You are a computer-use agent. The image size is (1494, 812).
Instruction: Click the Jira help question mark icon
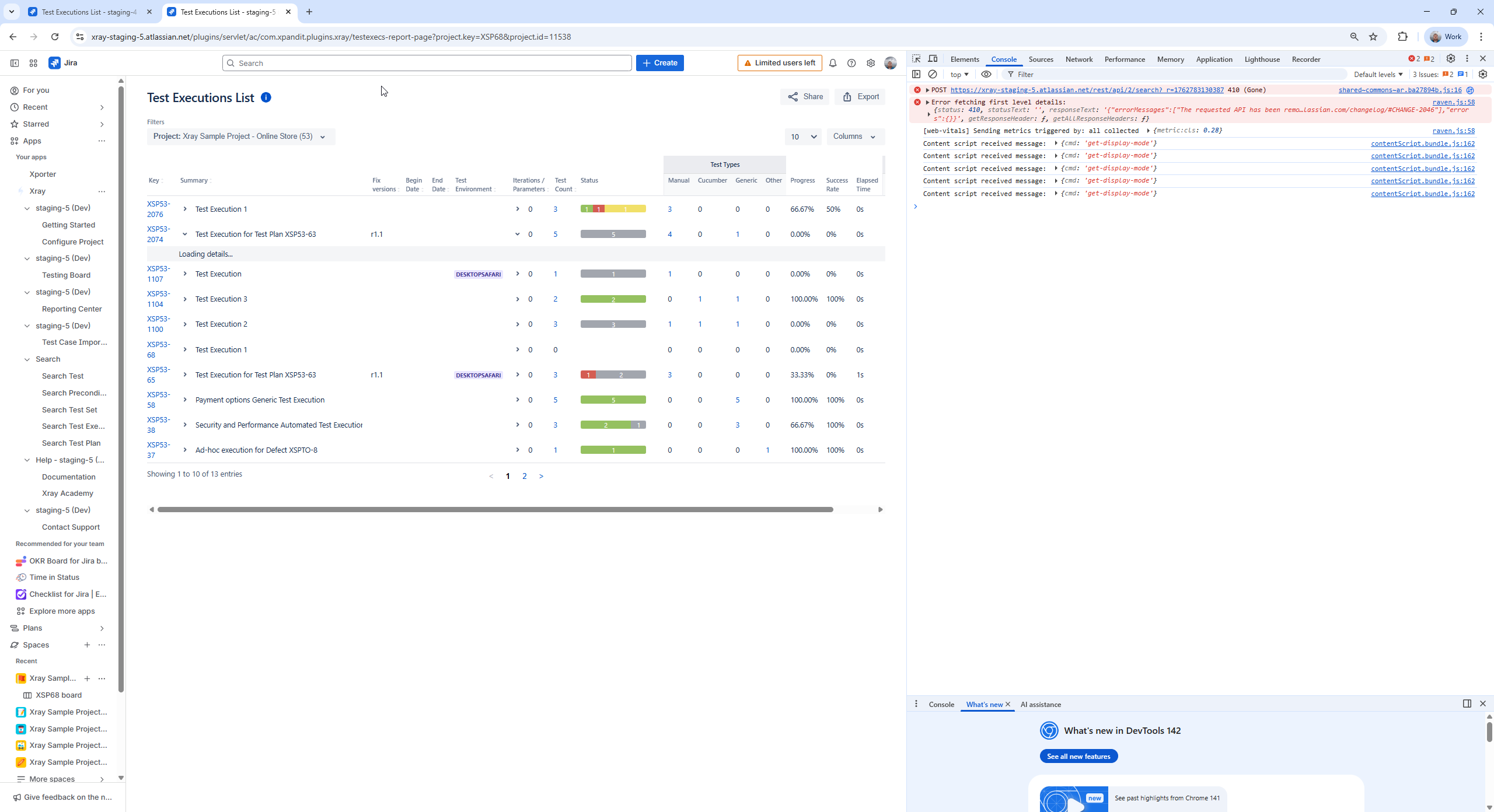click(x=851, y=63)
